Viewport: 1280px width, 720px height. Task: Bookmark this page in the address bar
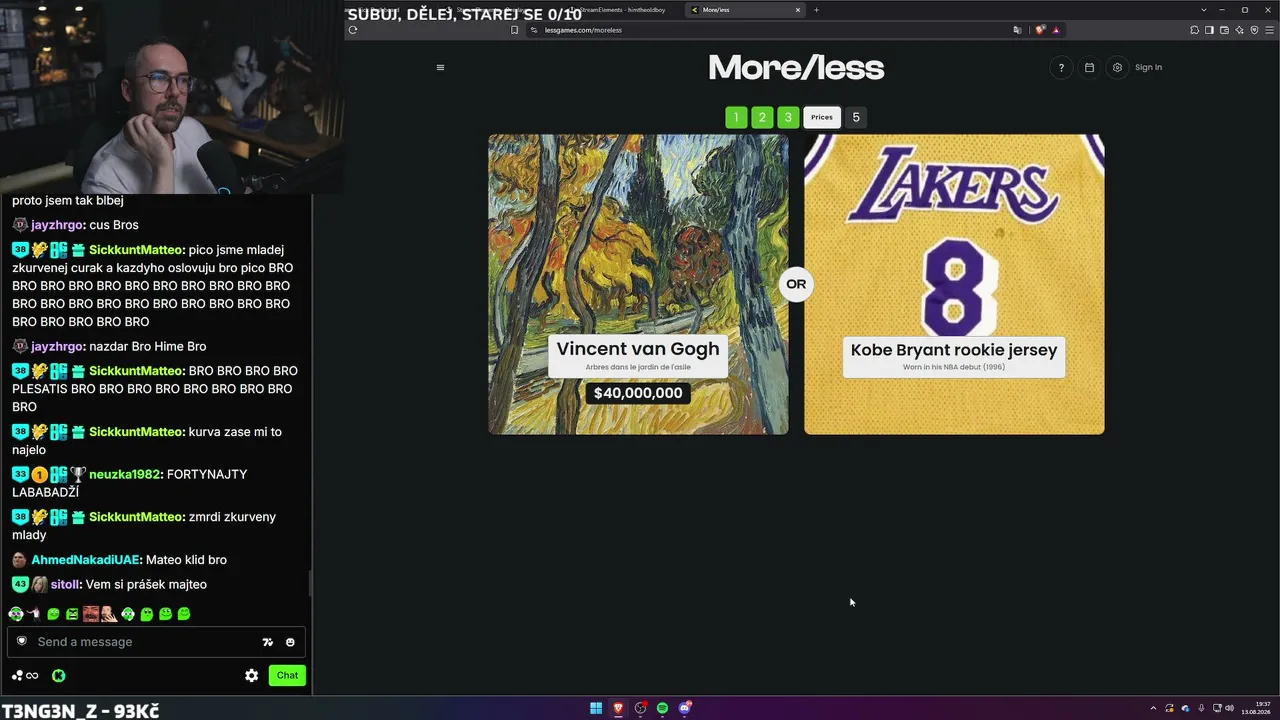pyautogui.click(x=515, y=30)
